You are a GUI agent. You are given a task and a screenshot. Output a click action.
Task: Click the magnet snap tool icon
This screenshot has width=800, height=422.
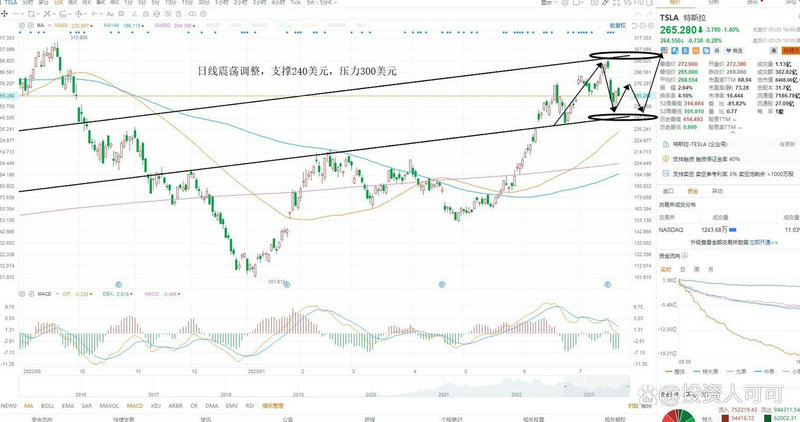[145, 14]
